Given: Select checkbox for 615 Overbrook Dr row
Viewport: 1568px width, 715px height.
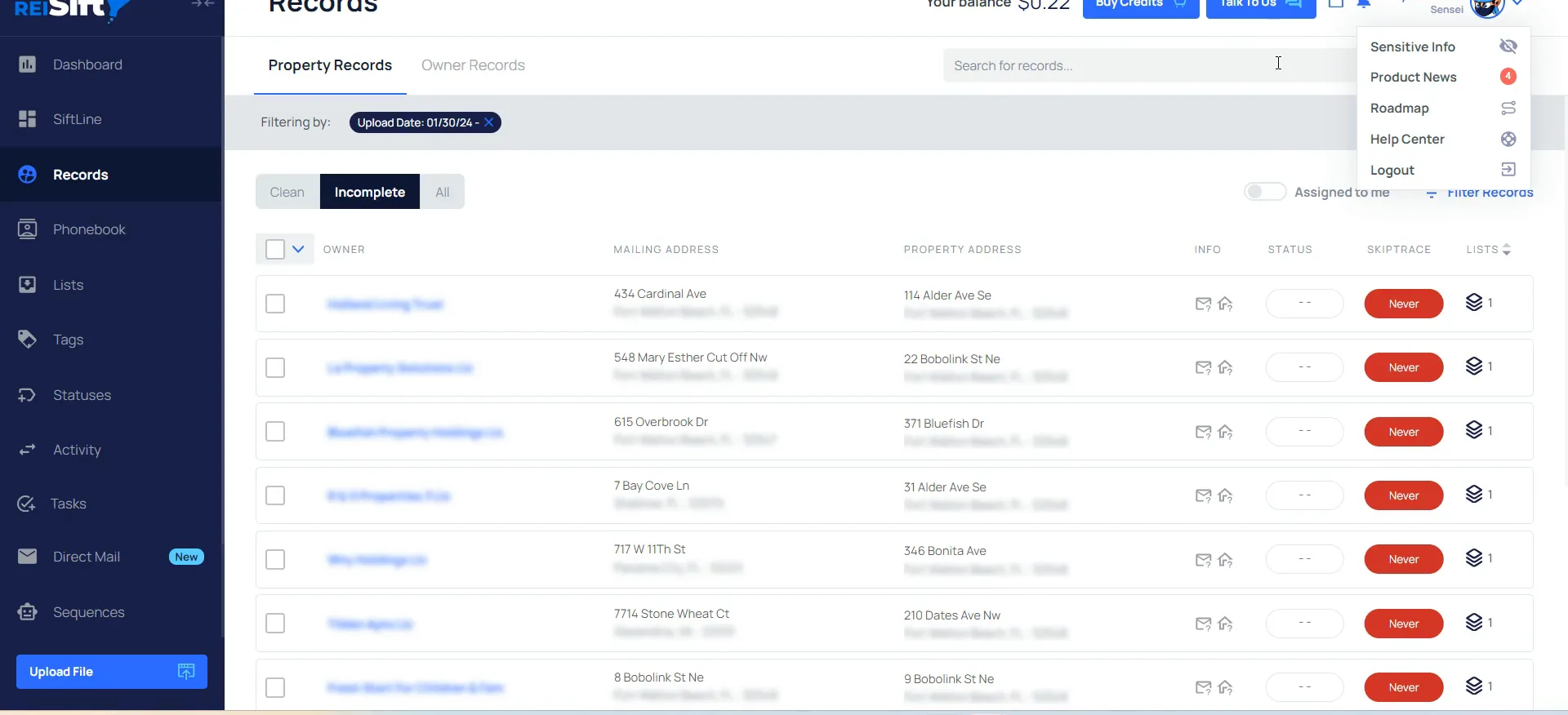Looking at the screenshot, I should [275, 431].
